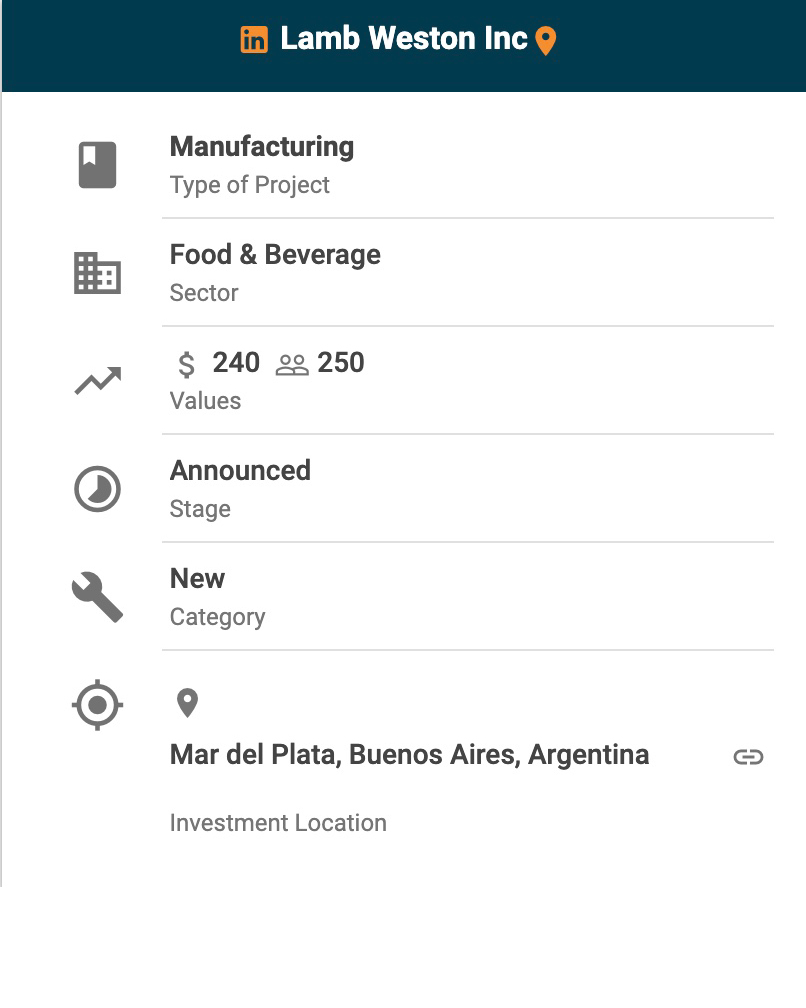Click the Announced stage entry
This screenshot has width=806, height=1008.
240,471
